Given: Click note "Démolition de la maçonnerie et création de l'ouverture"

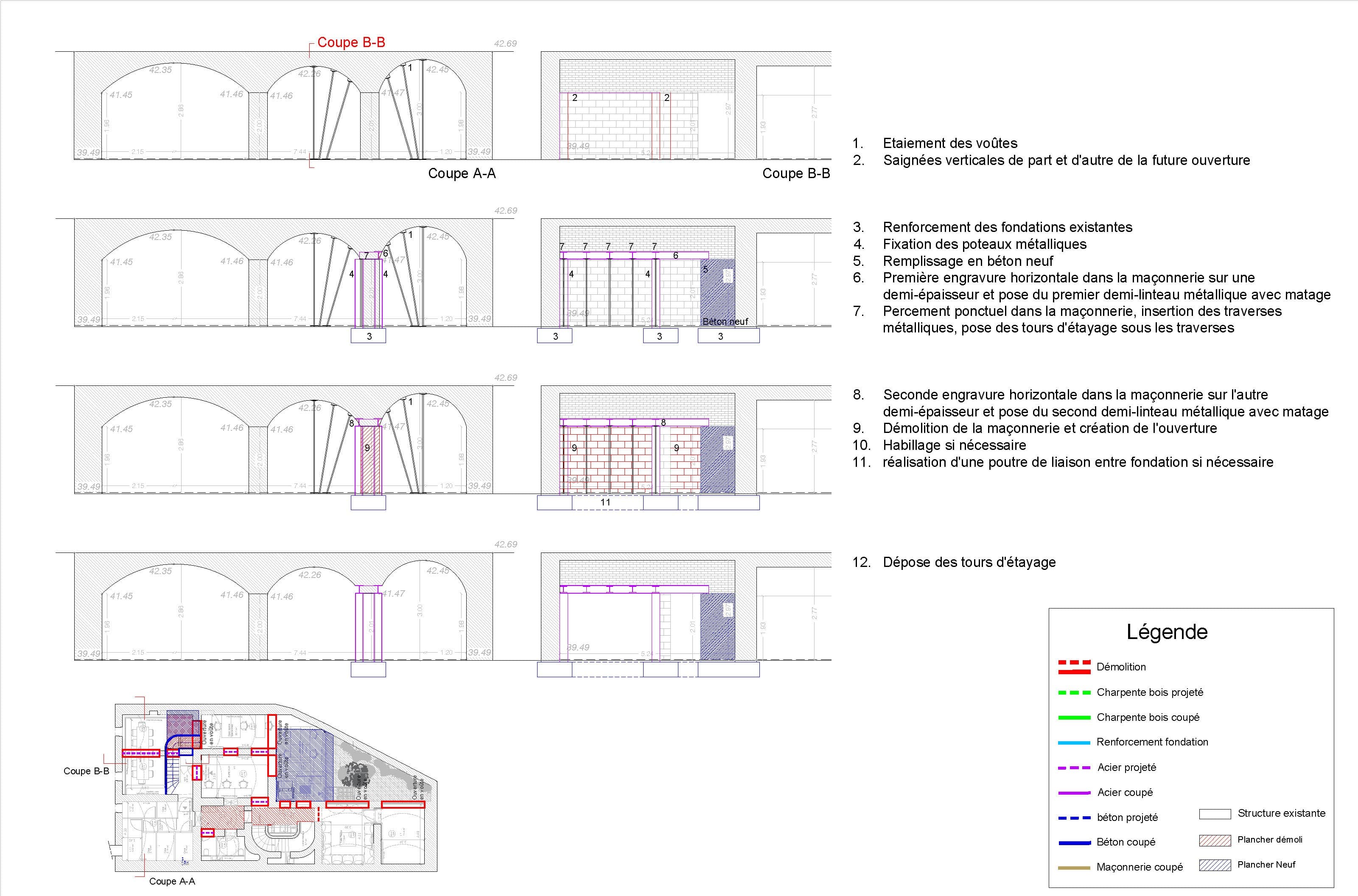Looking at the screenshot, I should click(x=1050, y=429).
